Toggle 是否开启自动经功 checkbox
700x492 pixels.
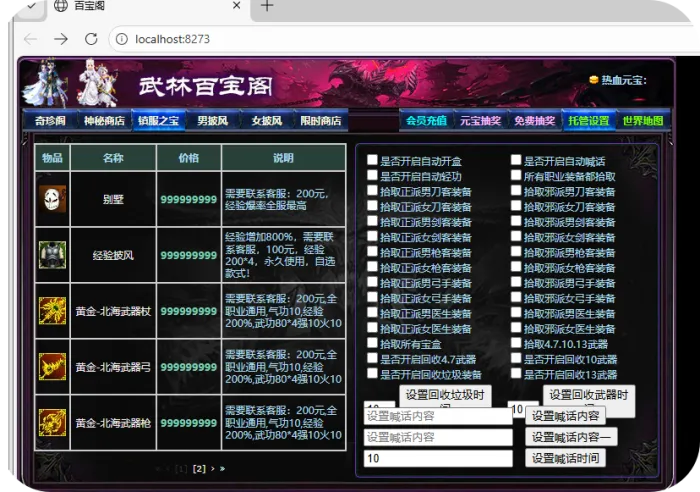coord(372,175)
